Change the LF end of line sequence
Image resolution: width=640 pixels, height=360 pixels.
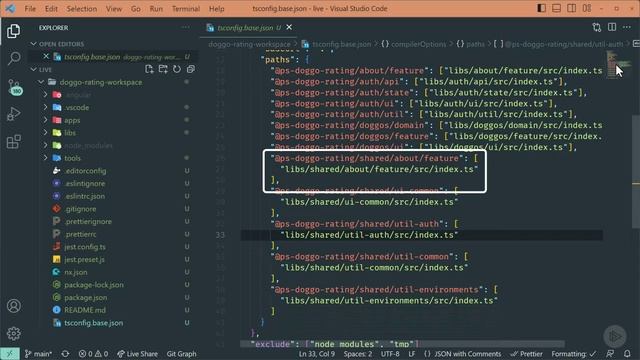click(412, 354)
